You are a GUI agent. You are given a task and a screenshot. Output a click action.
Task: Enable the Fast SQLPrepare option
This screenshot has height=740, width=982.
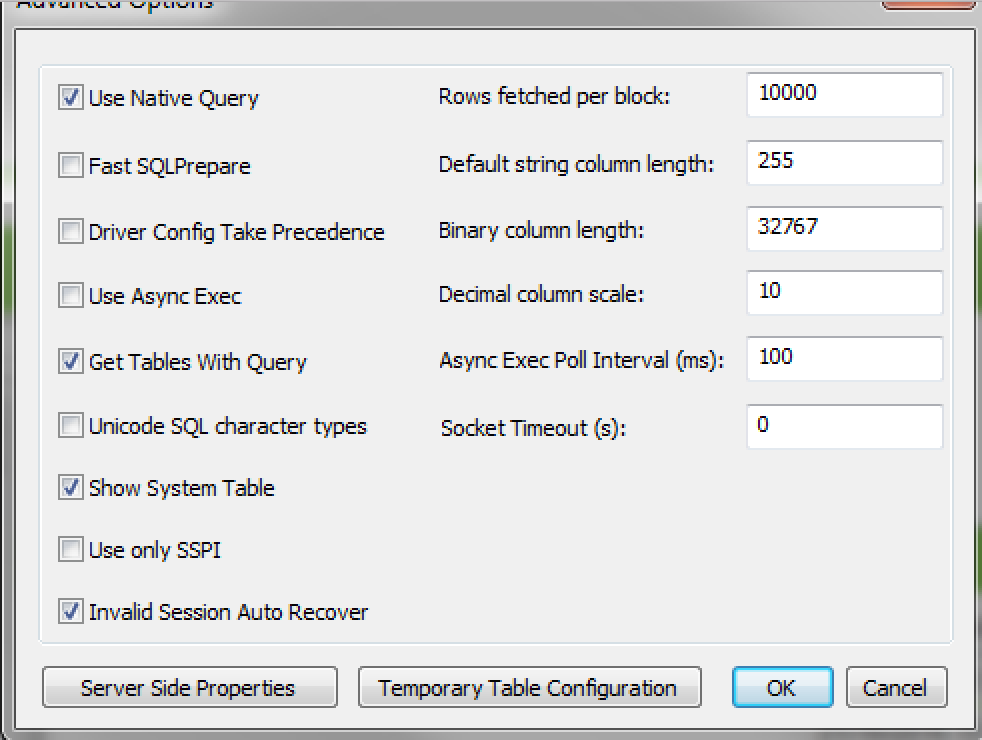click(70, 165)
